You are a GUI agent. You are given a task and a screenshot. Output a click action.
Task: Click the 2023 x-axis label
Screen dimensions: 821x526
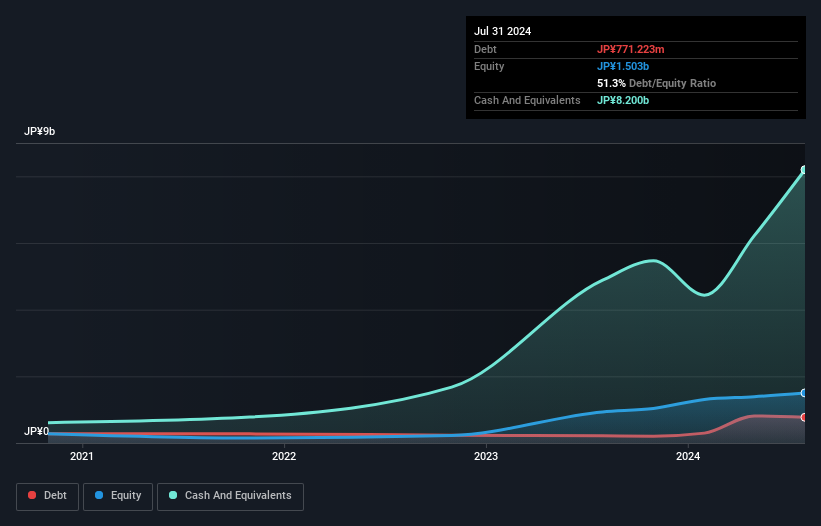pos(486,456)
